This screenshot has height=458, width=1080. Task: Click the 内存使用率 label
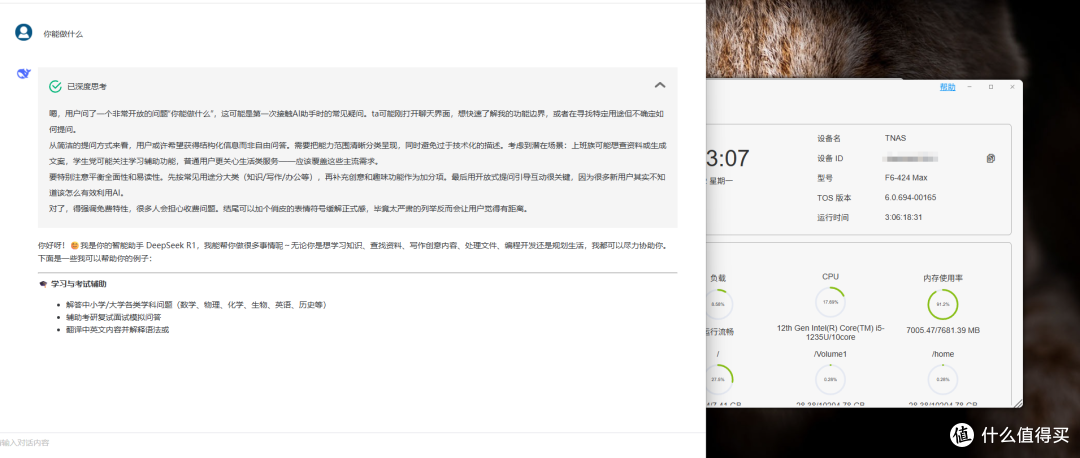pyautogui.click(x=943, y=278)
